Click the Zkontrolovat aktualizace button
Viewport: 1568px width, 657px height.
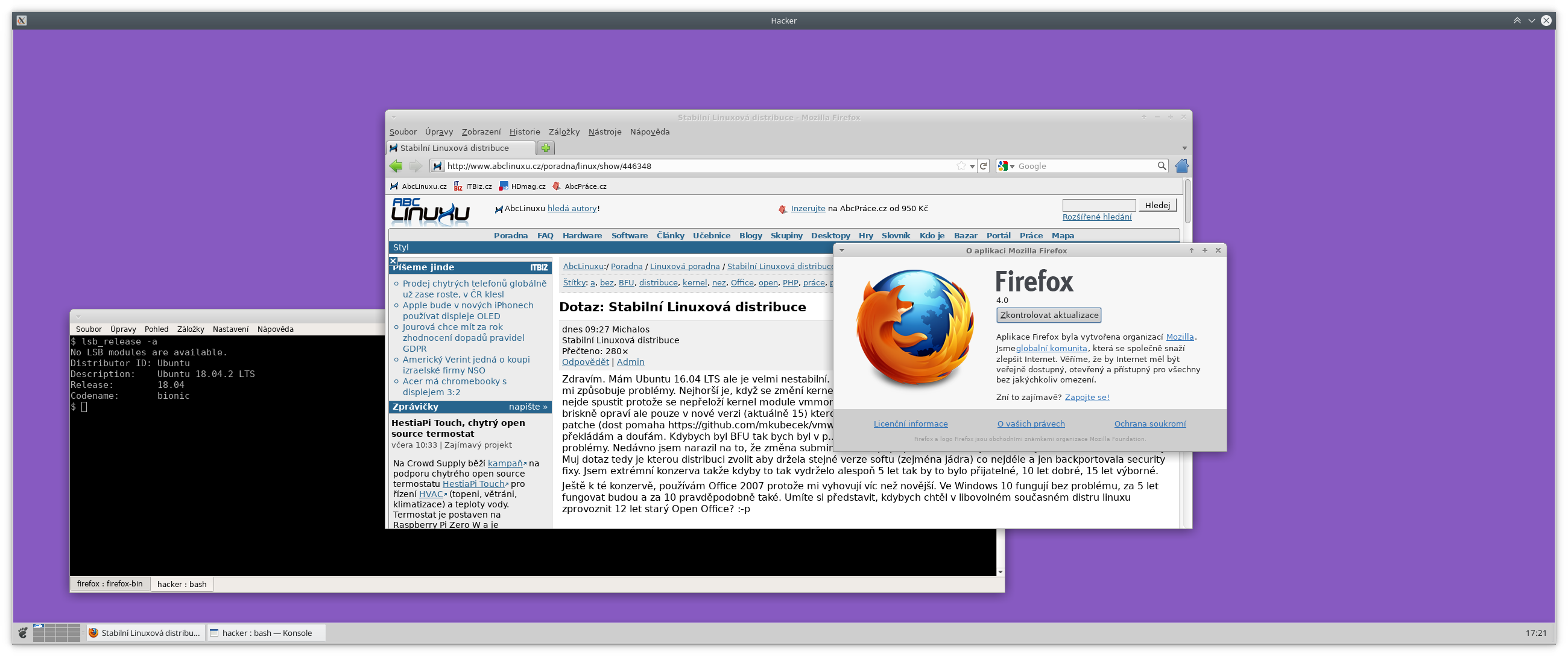click(1048, 315)
